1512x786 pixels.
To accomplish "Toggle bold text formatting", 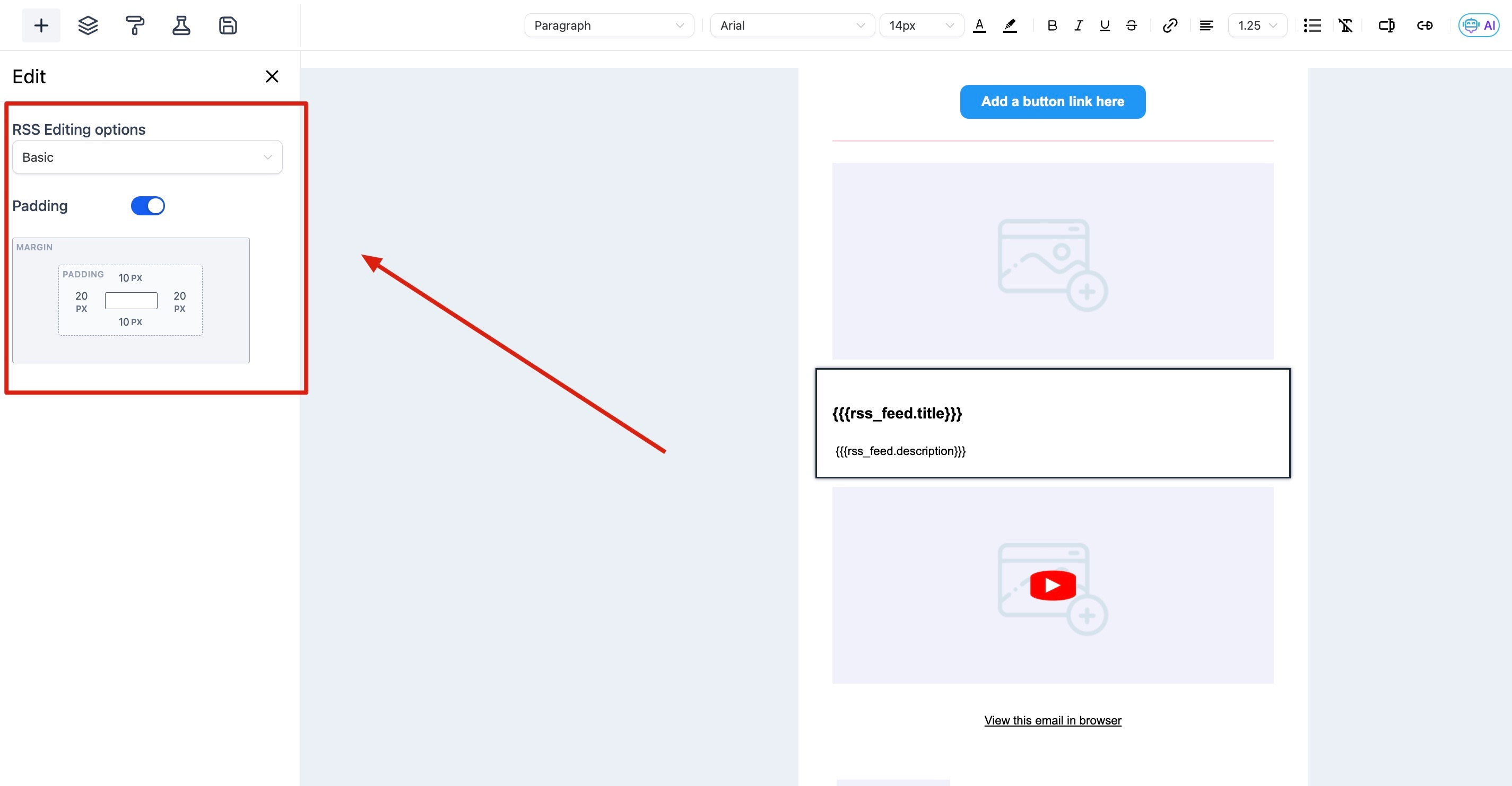I will tap(1052, 25).
